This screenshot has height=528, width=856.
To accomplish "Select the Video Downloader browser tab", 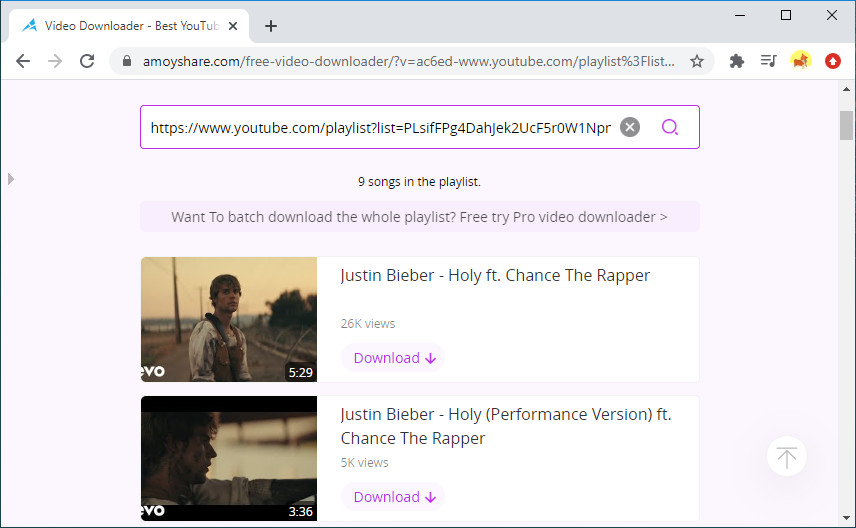I will 129,26.
